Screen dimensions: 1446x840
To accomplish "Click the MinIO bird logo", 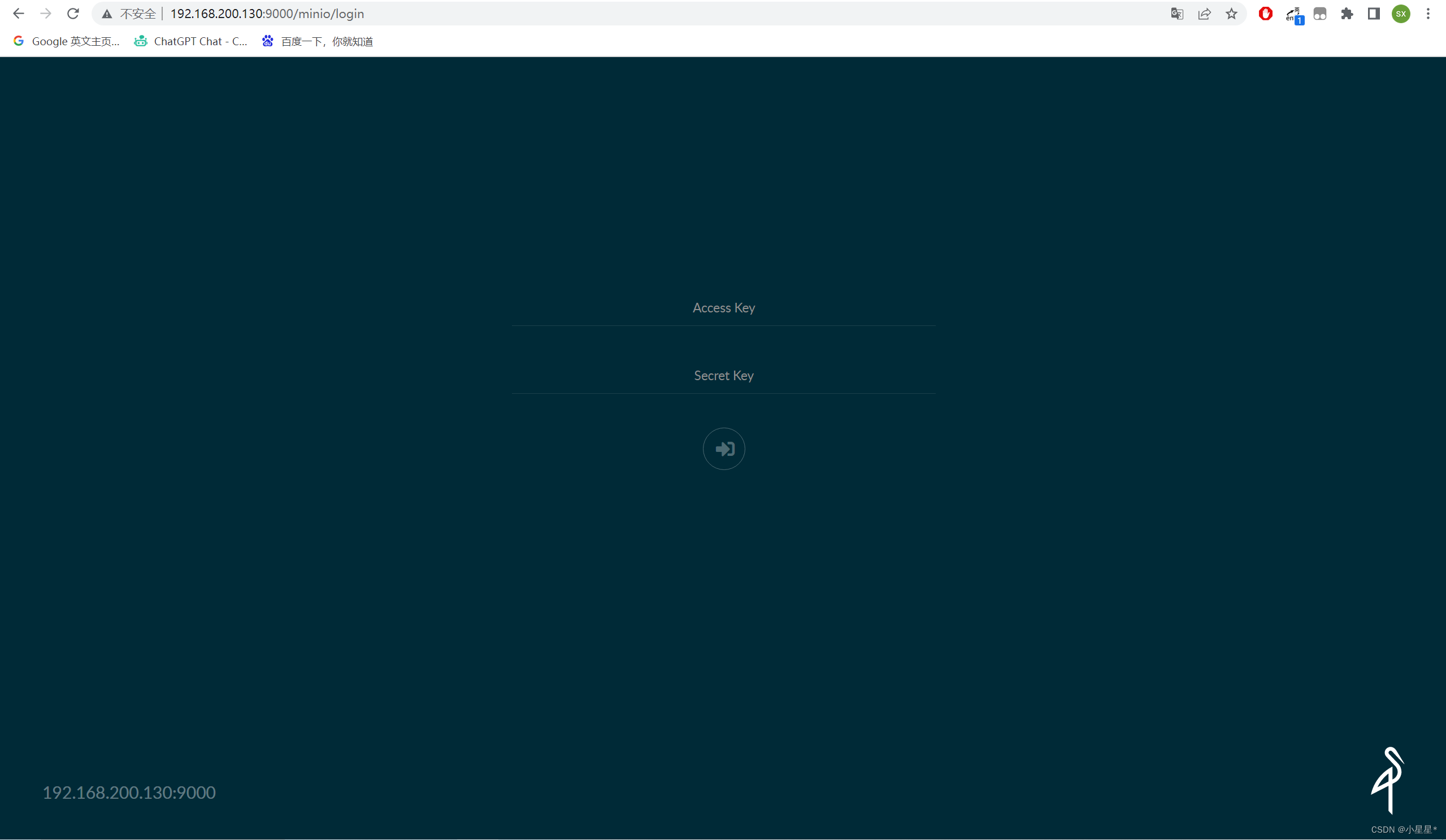I will point(1387,780).
